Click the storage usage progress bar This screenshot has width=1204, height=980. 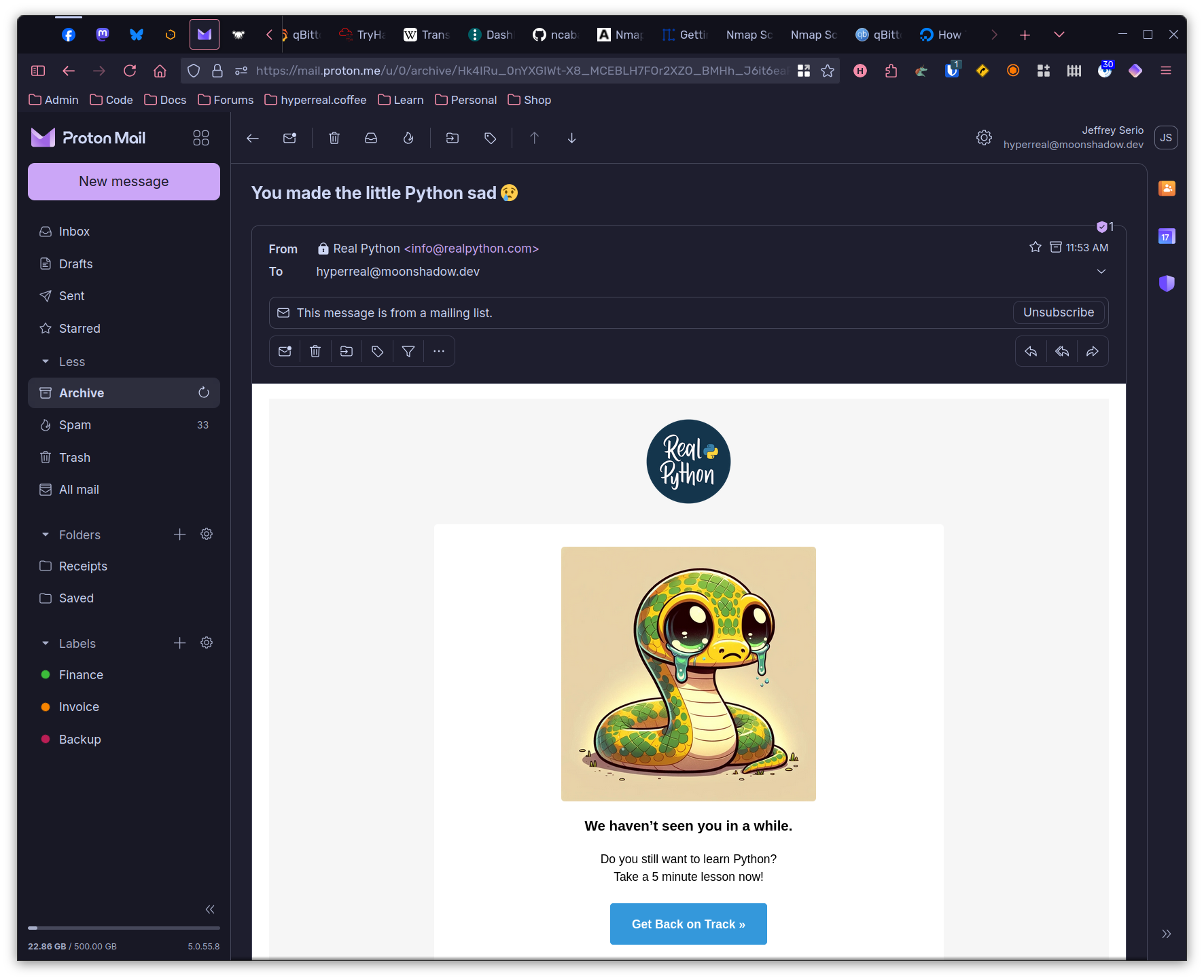pos(124,928)
